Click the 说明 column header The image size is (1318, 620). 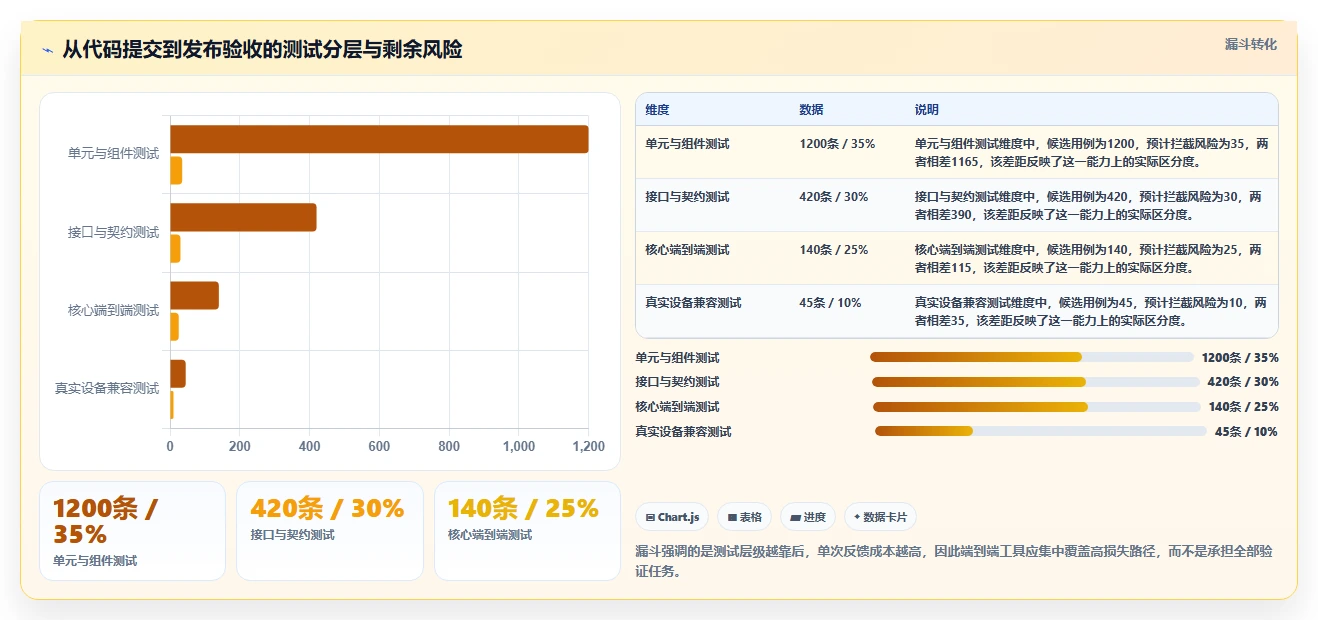pyautogui.click(x=926, y=110)
